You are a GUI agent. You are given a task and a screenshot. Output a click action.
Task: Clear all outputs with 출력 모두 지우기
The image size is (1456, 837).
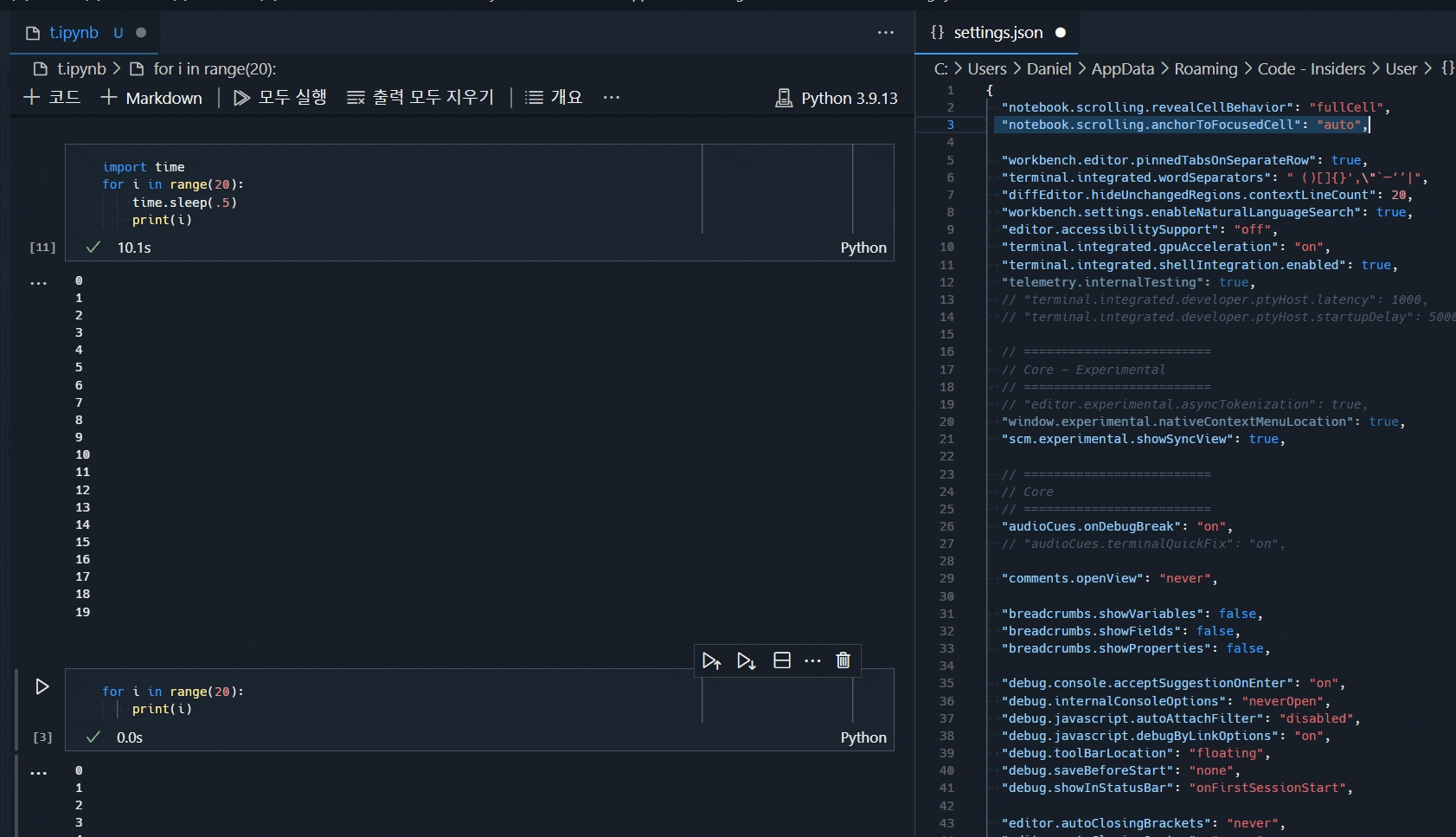point(420,97)
